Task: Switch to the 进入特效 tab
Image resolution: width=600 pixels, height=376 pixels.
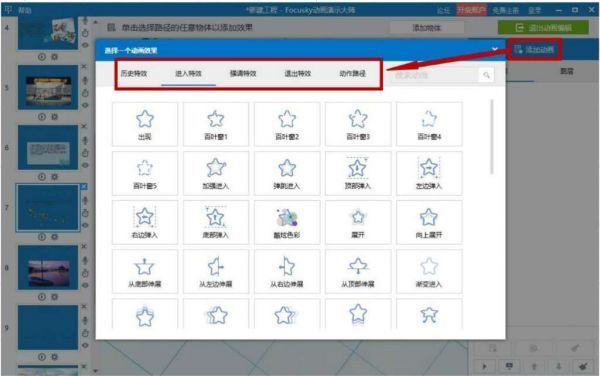Action: pyautogui.click(x=188, y=73)
